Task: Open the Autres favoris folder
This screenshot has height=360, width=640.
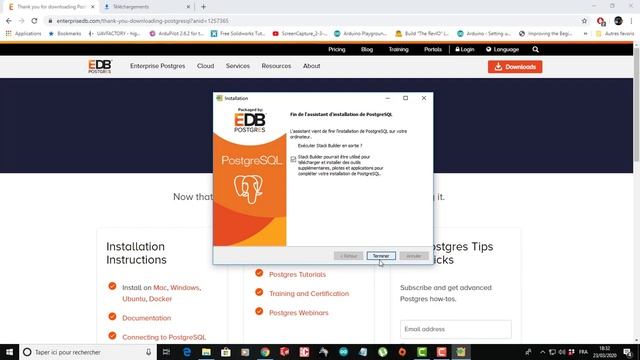Action: 615,33
